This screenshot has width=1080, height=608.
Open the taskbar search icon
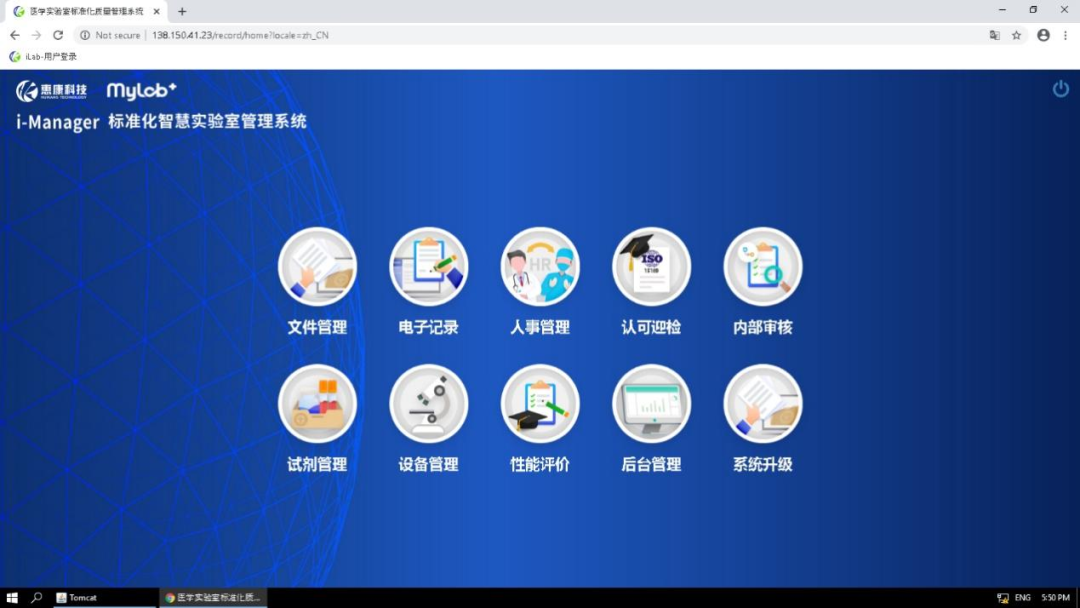pyautogui.click(x=37, y=598)
